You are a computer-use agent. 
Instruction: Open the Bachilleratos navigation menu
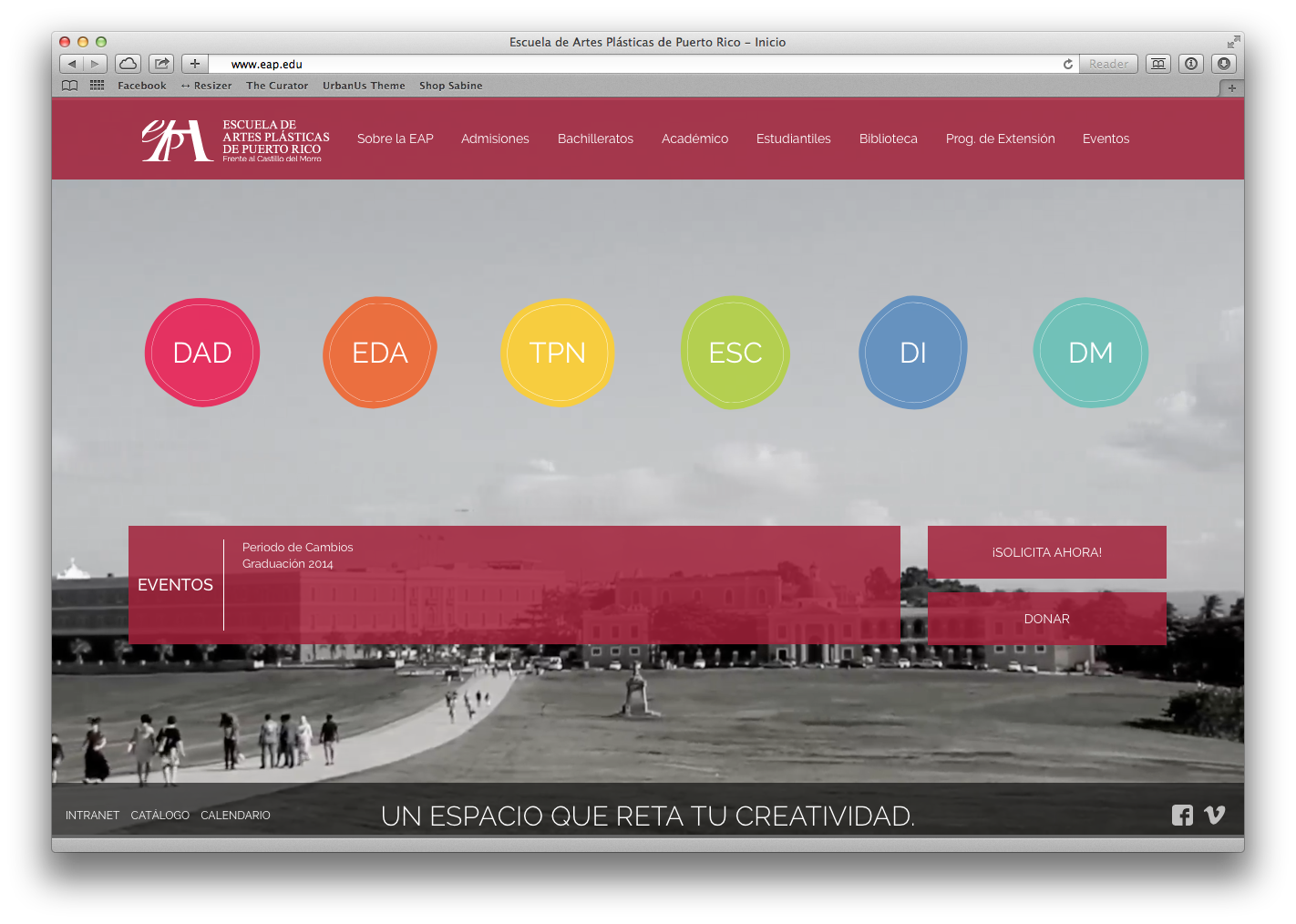coord(595,139)
